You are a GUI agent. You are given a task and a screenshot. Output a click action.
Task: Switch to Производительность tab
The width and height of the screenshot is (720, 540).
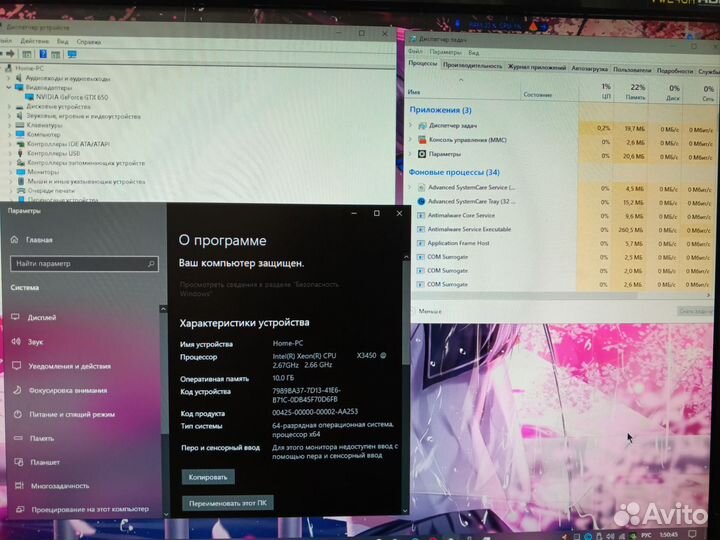pyautogui.click(x=472, y=66)
